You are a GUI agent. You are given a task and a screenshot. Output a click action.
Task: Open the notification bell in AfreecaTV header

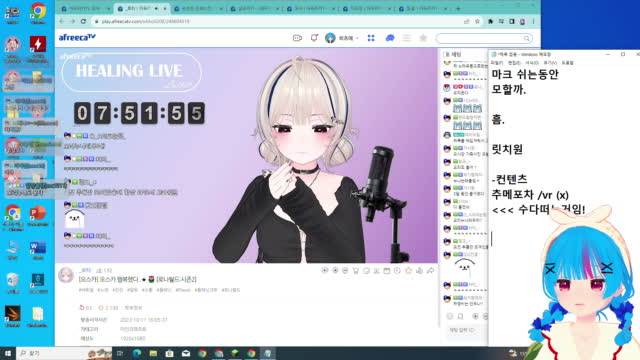(x=314, y=38)
